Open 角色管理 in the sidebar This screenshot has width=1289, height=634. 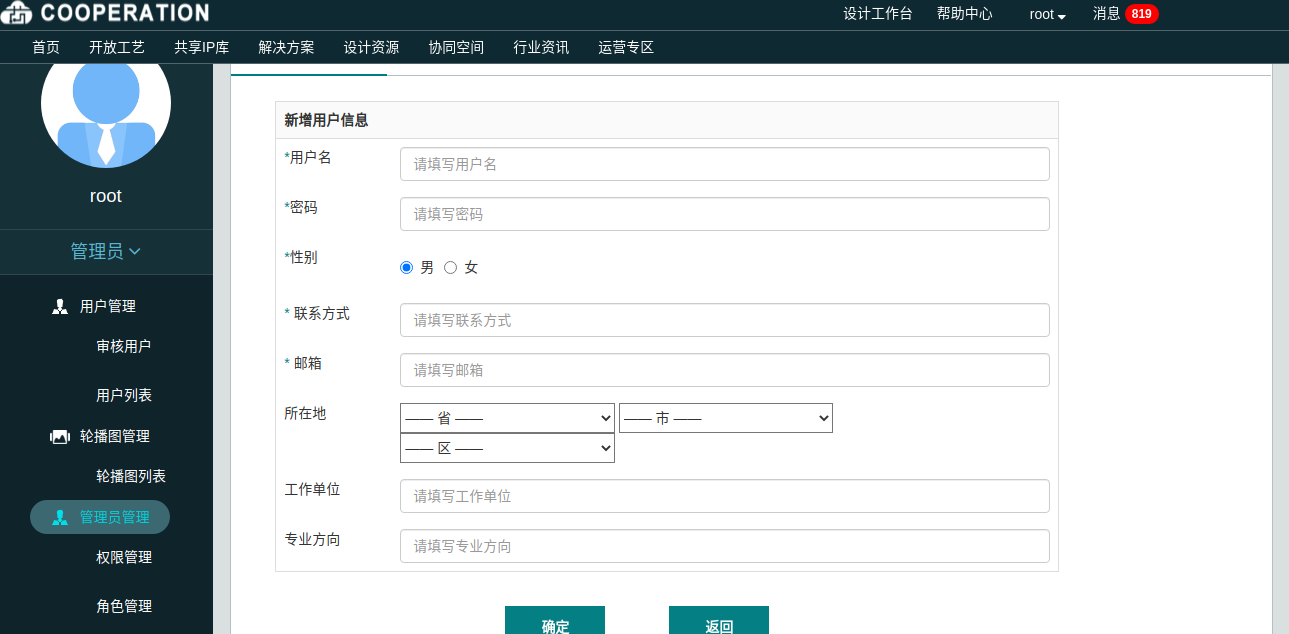[124, 606]
